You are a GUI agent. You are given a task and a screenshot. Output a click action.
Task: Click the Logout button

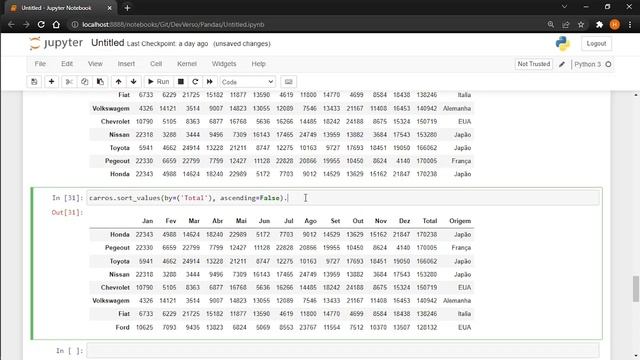coord(596,43)
